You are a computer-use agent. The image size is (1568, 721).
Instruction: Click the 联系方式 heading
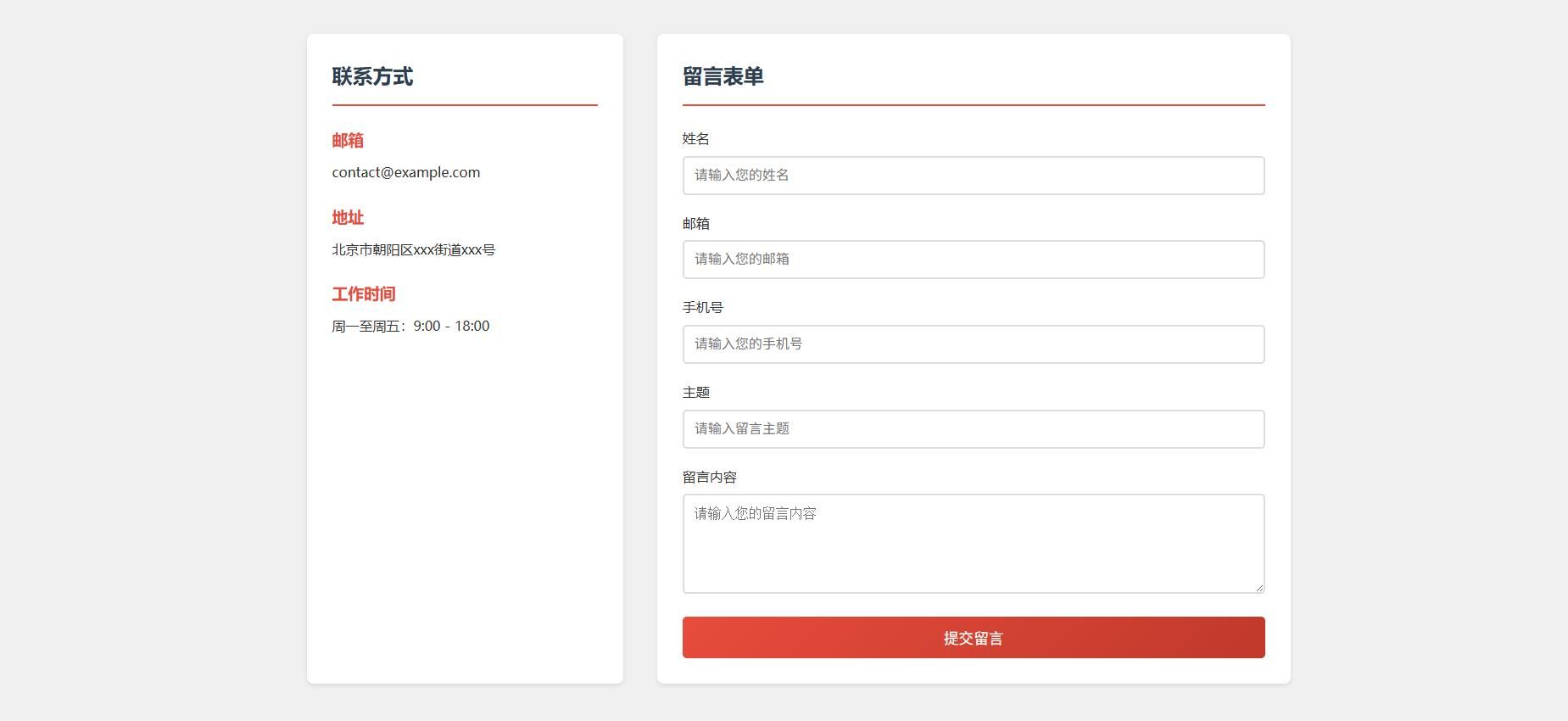coord(373,76)
